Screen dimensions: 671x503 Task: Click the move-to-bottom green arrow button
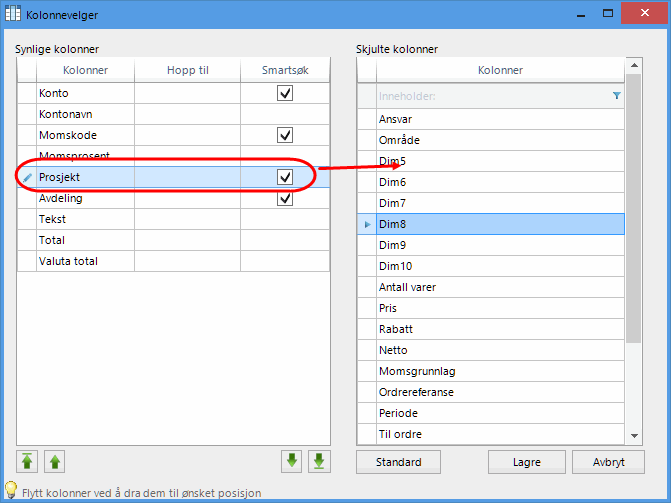(319, 461)
